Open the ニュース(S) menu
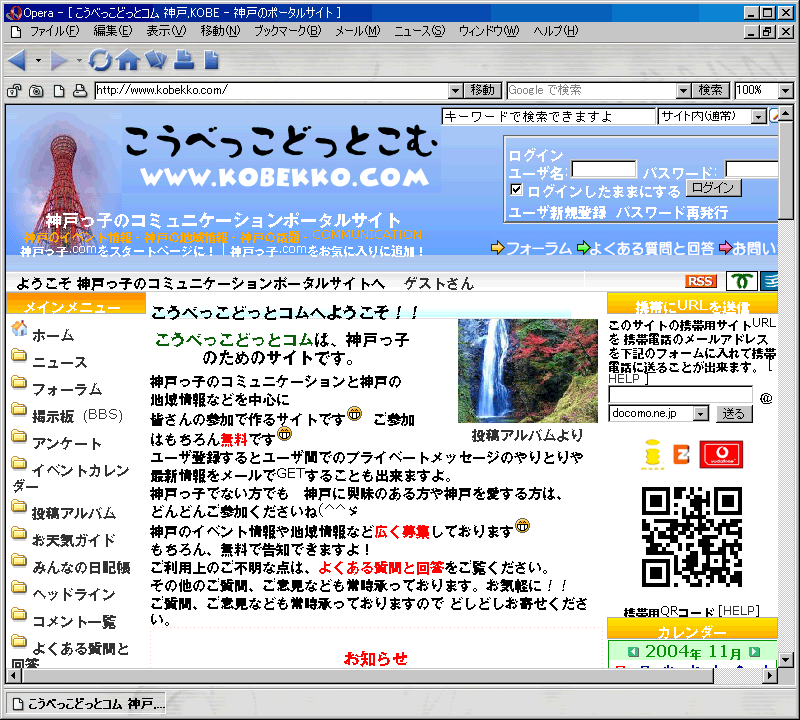Image resolution: width=800 pixels, height=720 pixels. [x=419, y=31]
